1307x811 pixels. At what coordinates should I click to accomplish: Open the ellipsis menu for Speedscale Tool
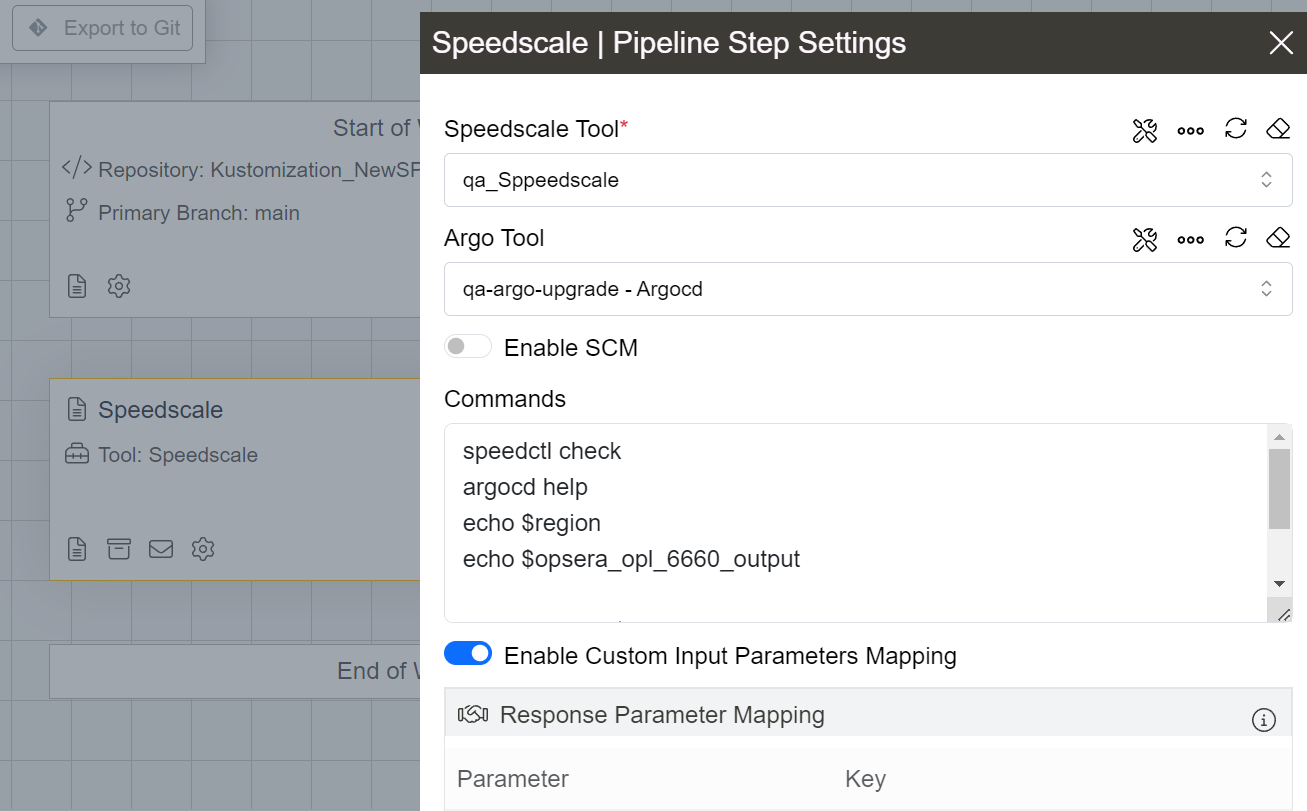click(x=1190, y=130)
